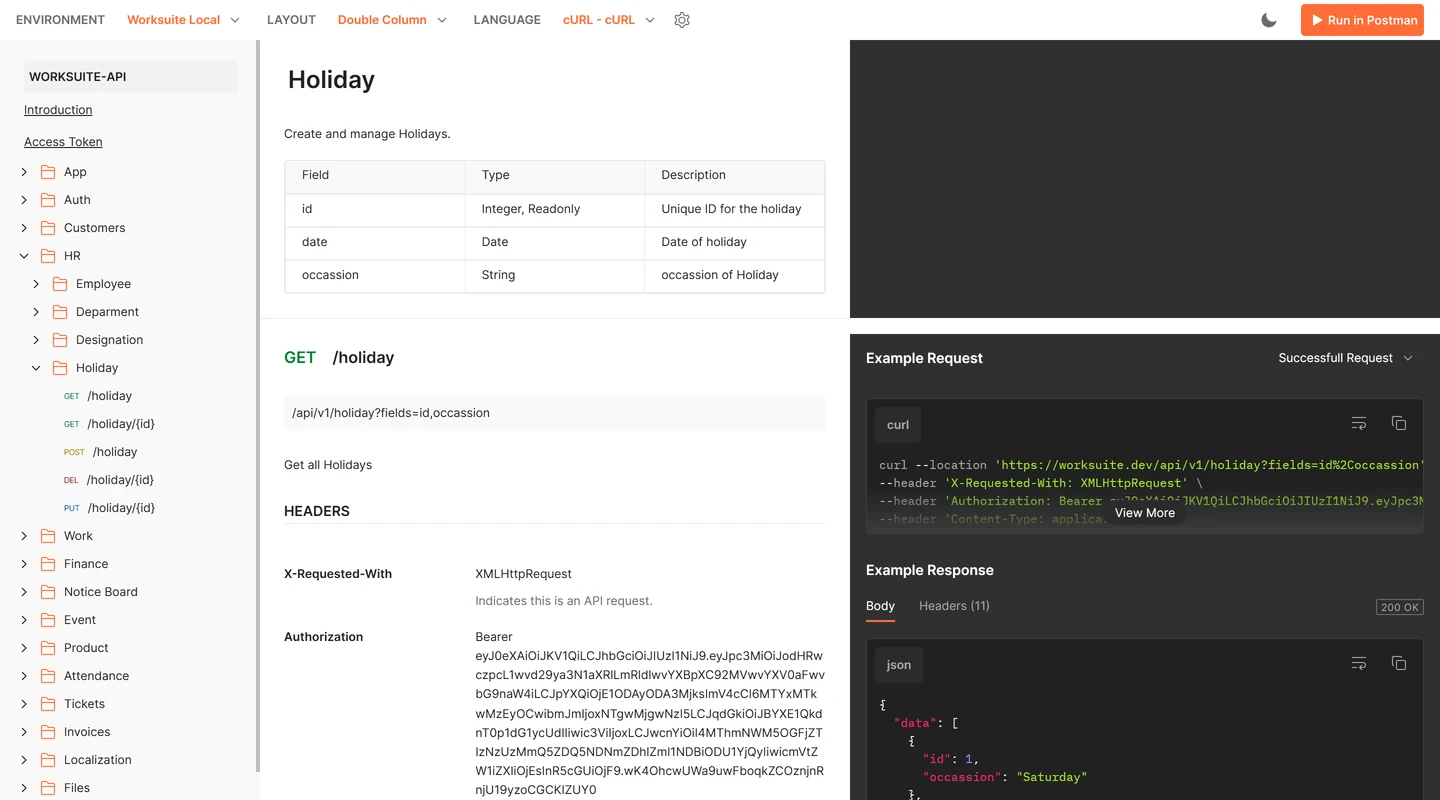1440x800 pixels.
Task: Expand the Employee folder chevron
Action: (36, 284)
